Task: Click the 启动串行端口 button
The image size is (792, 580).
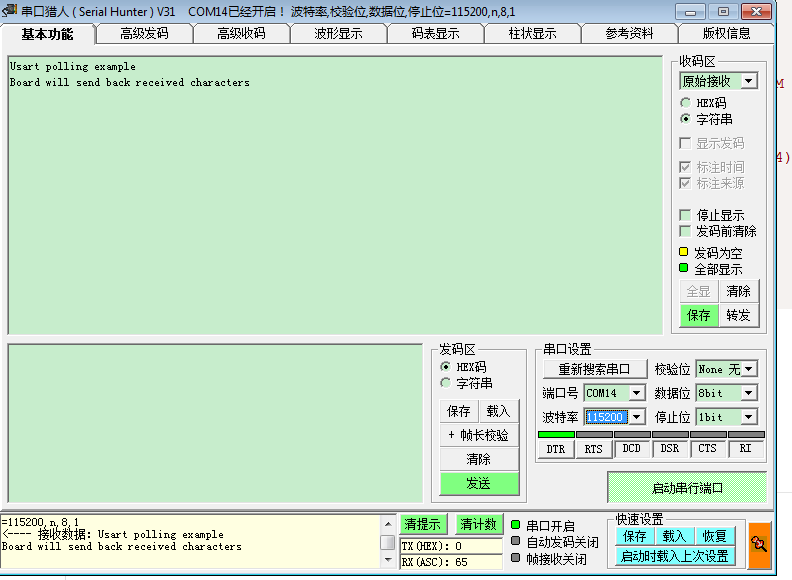Action: pyautogui.click(x=687, y=488)
